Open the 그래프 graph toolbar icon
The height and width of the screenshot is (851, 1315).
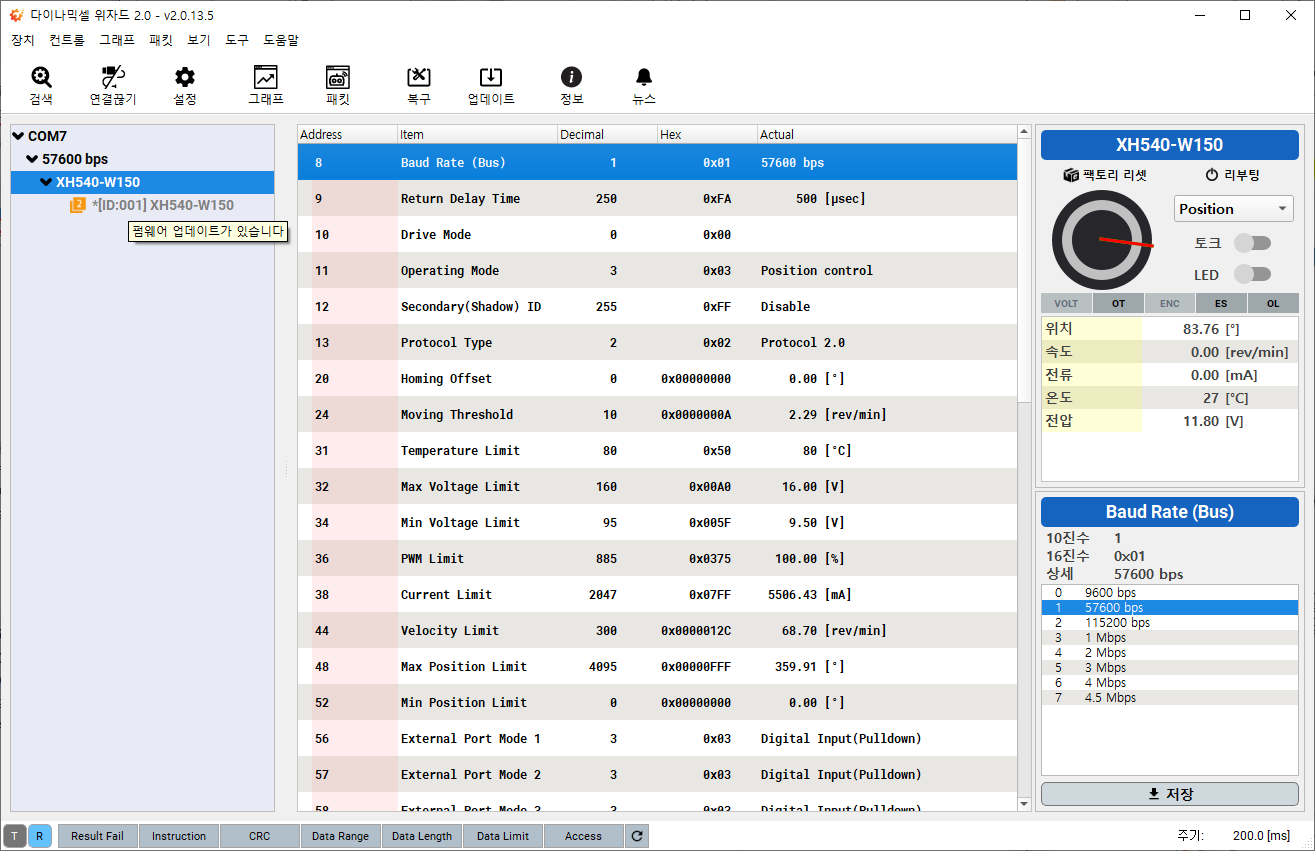pyautogui.click(x=266, y=78)
